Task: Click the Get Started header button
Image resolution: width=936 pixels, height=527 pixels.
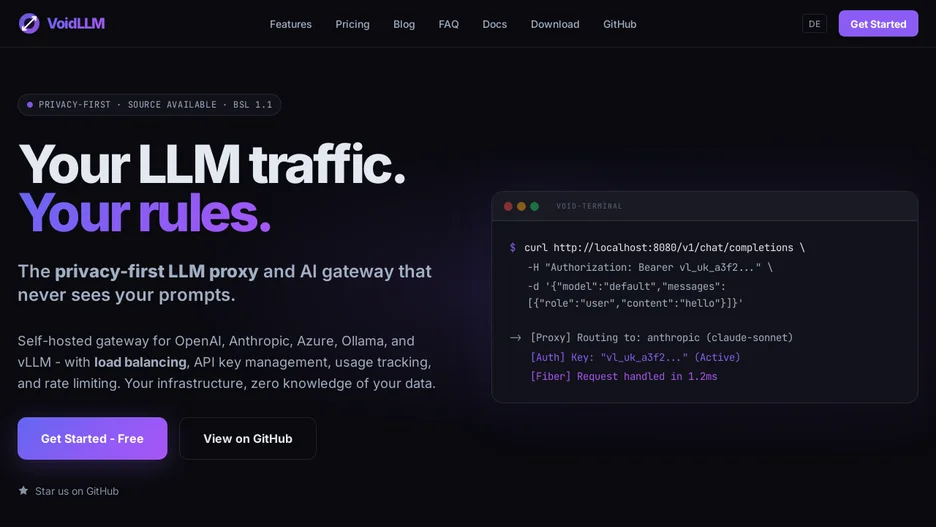Action: 878,24
